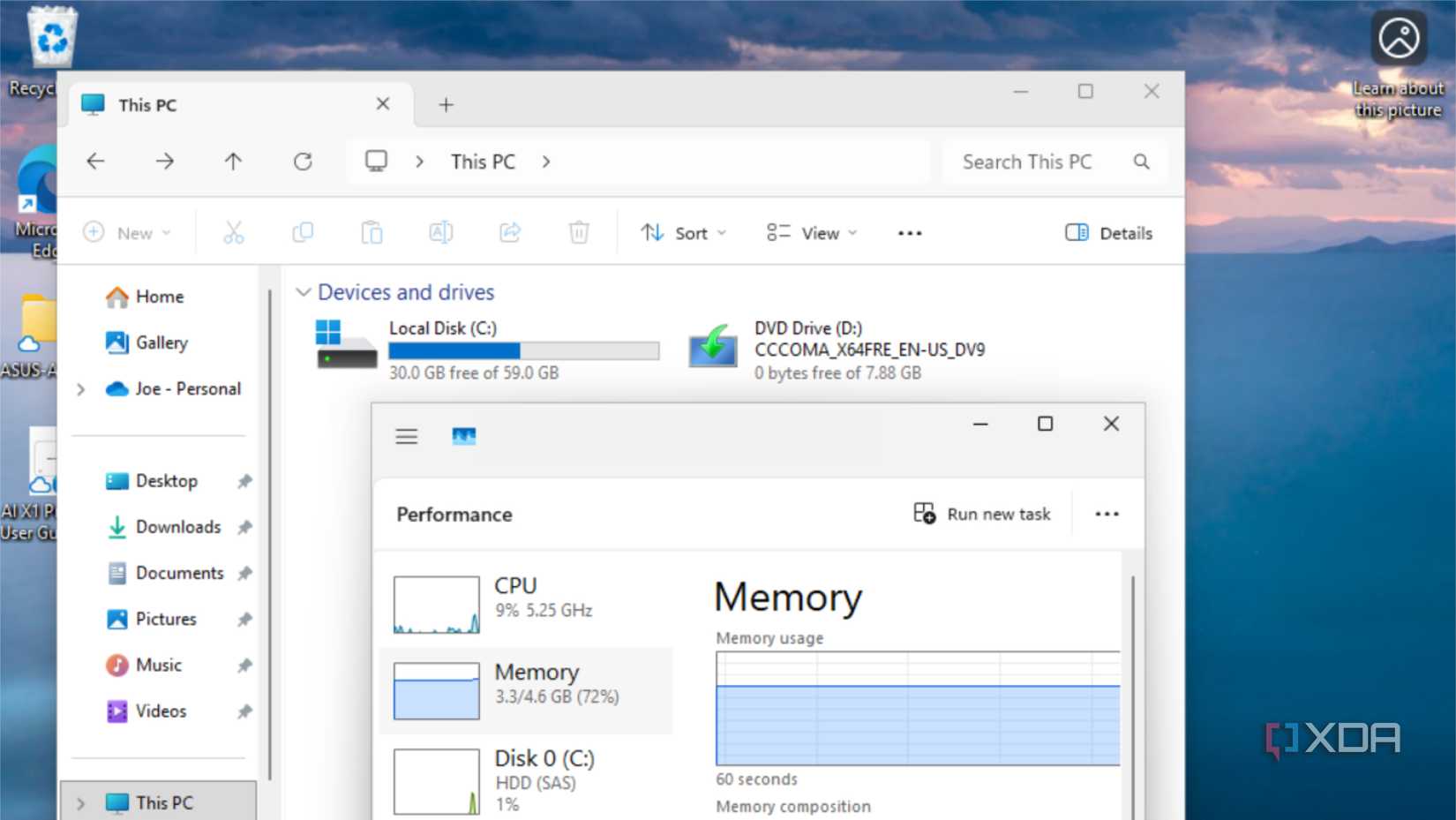Click Search This PC field
Screen dimensions: 1456x820
pyautogui.click(x=1041, y=162)
